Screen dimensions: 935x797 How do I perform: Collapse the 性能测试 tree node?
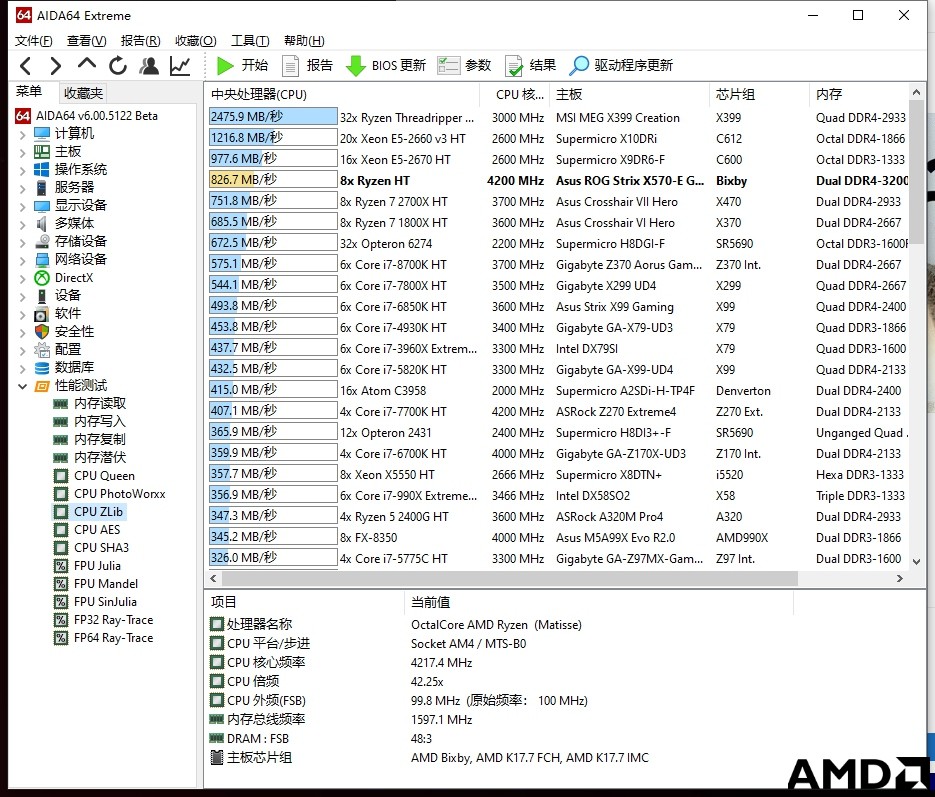tap(23, 386)
